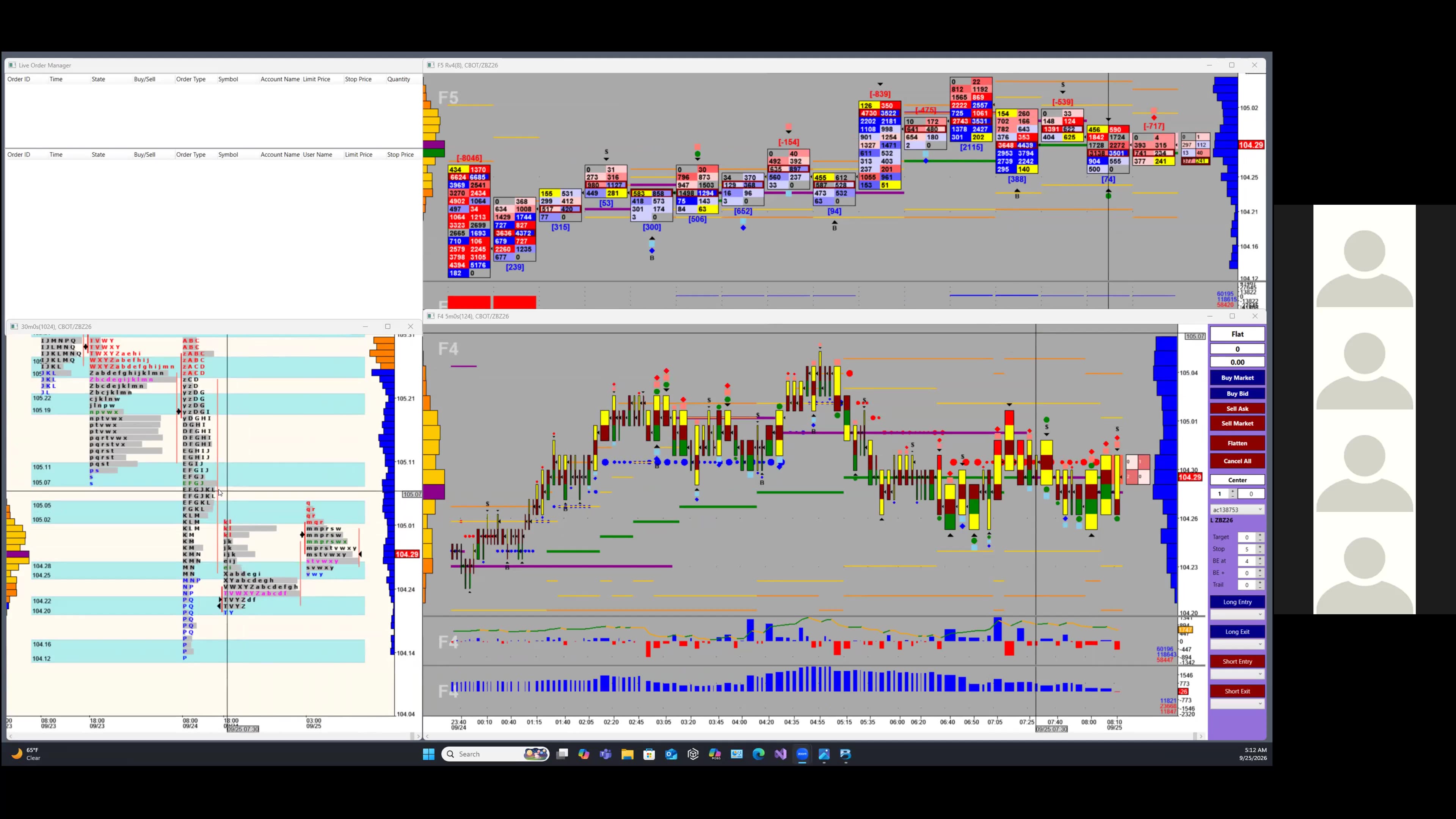Click Sell Market button
The width and height of the screenshot is (1456, 819).
[1237, 424]
